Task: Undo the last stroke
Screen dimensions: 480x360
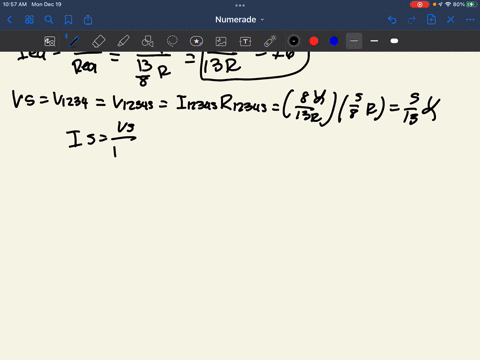Action: tap(392, 20)
